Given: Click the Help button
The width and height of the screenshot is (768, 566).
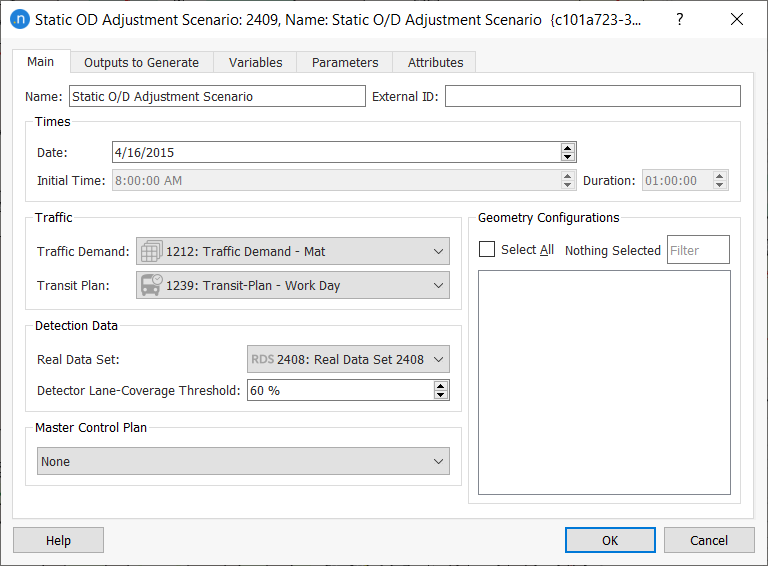Looking at the screenshot, I should (58, 540).
